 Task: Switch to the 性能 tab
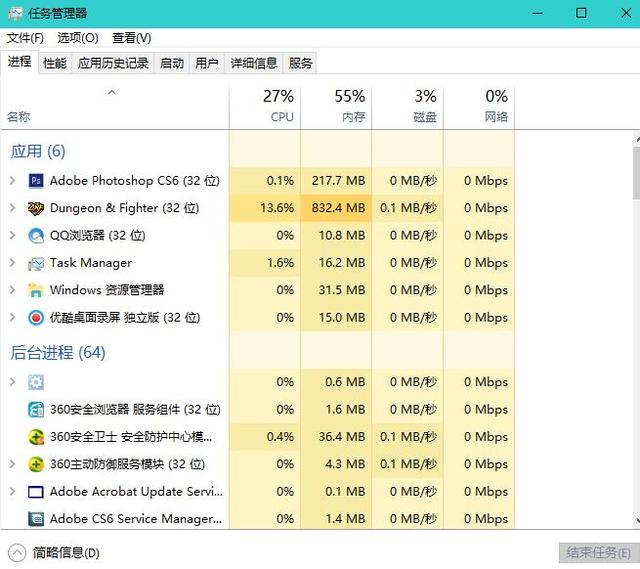click(55, 63)
